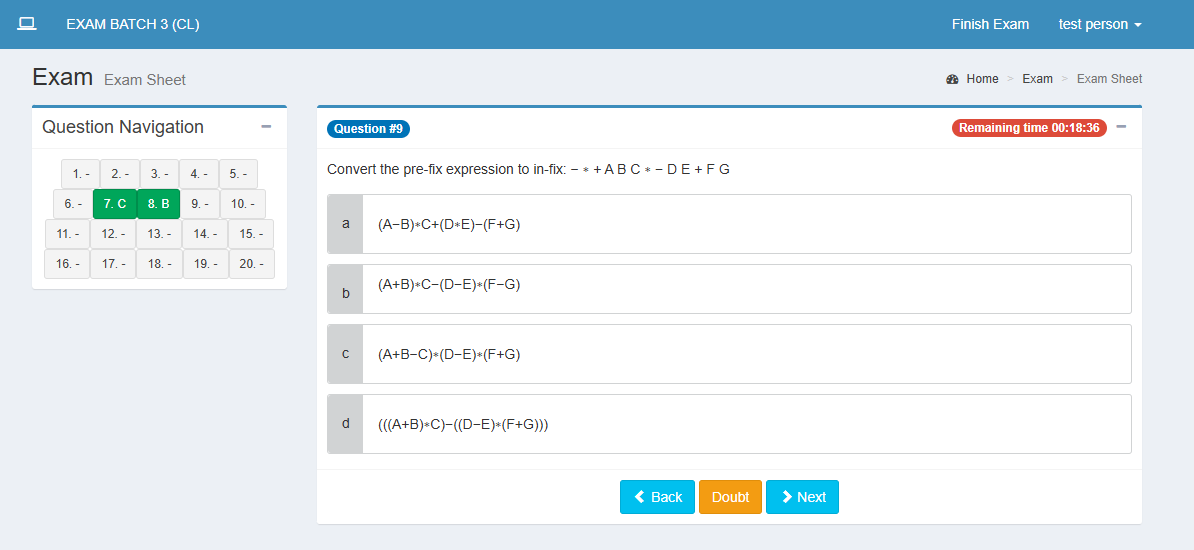
Task: Collapse the Question Navigation panel
Action: (266, 127)
